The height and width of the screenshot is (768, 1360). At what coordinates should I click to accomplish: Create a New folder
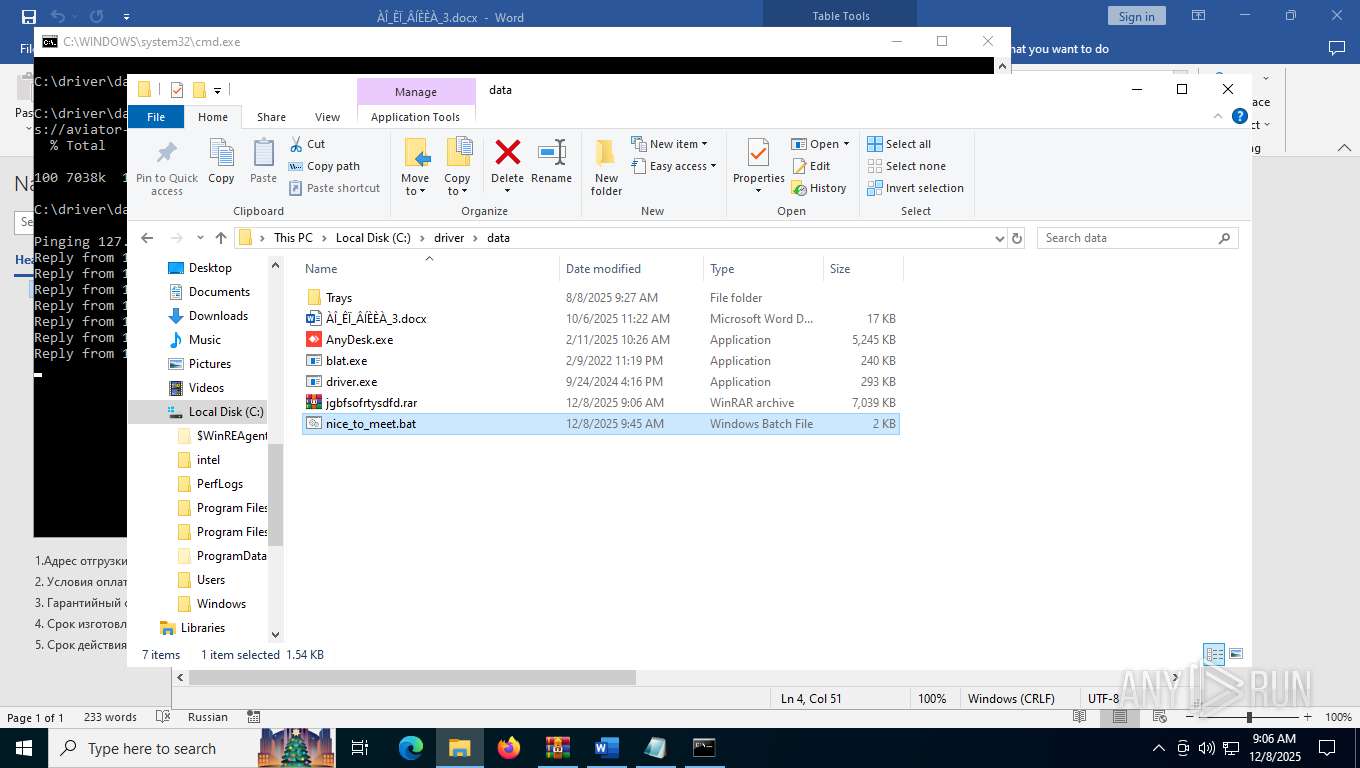606,166
